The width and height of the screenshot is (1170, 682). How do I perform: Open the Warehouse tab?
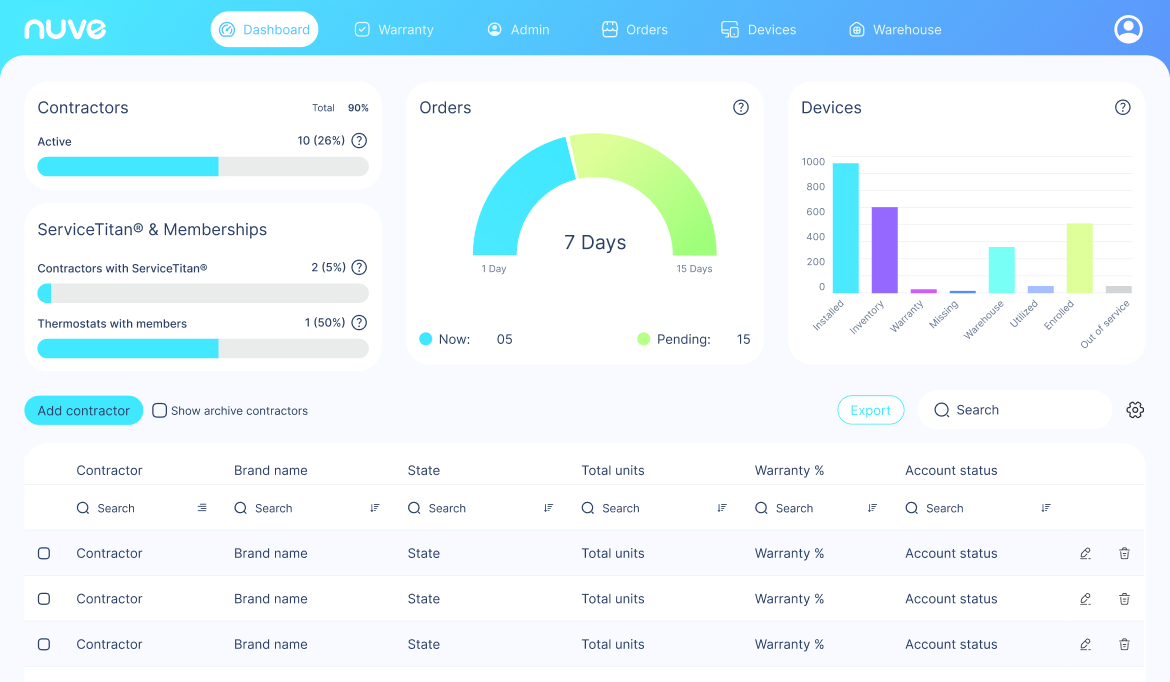pyautogui.click(x=894, y=30)
